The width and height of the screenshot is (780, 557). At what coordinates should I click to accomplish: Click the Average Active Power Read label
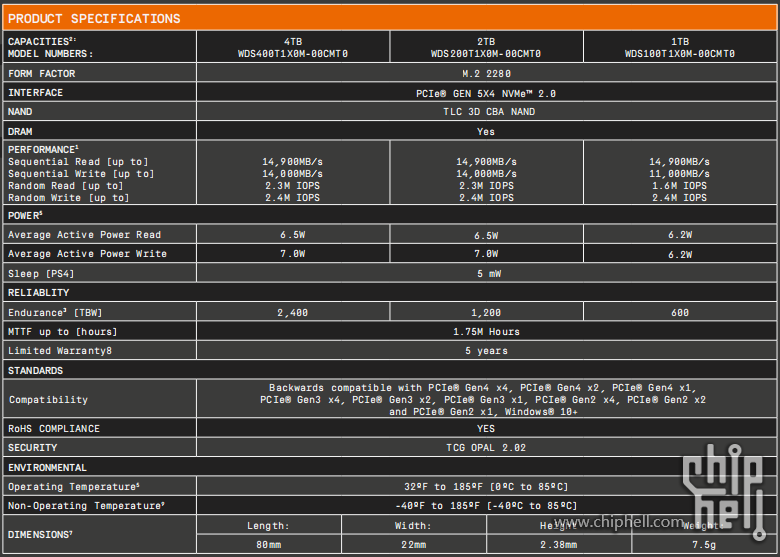(85, 235)
